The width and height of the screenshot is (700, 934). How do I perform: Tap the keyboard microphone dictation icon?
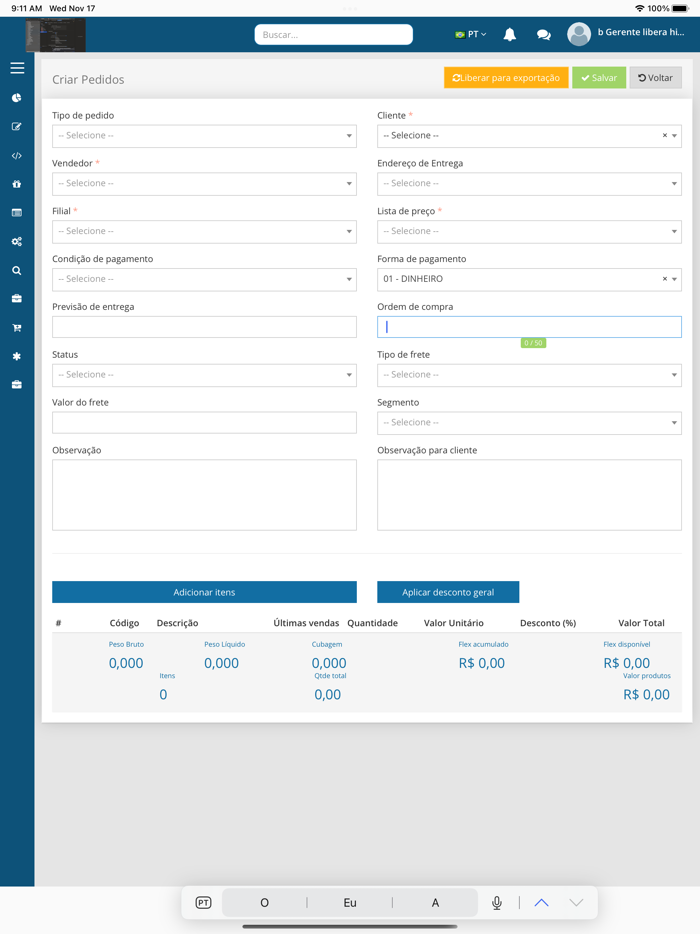496,903
